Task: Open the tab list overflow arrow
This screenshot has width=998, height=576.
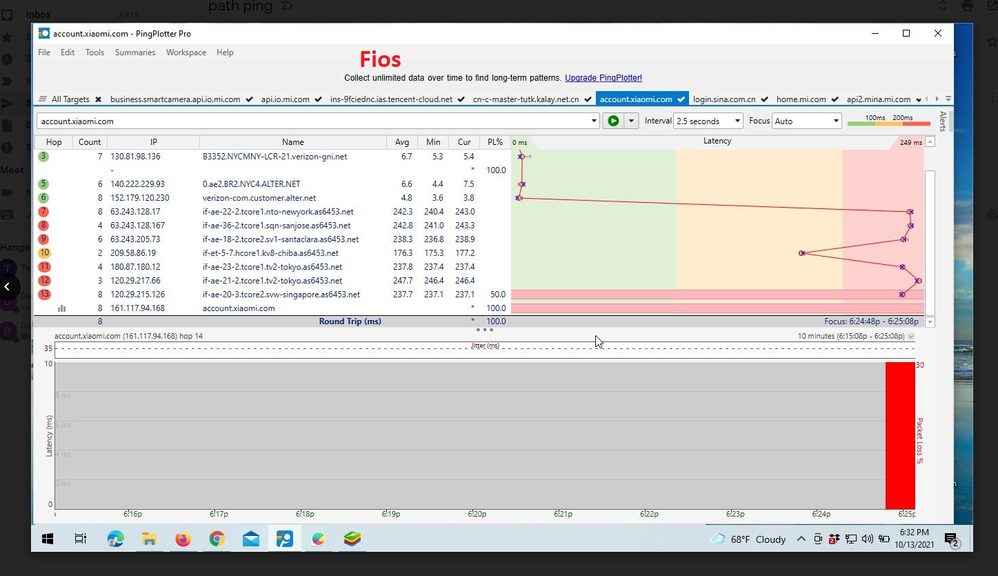Action: coord(948,99)
